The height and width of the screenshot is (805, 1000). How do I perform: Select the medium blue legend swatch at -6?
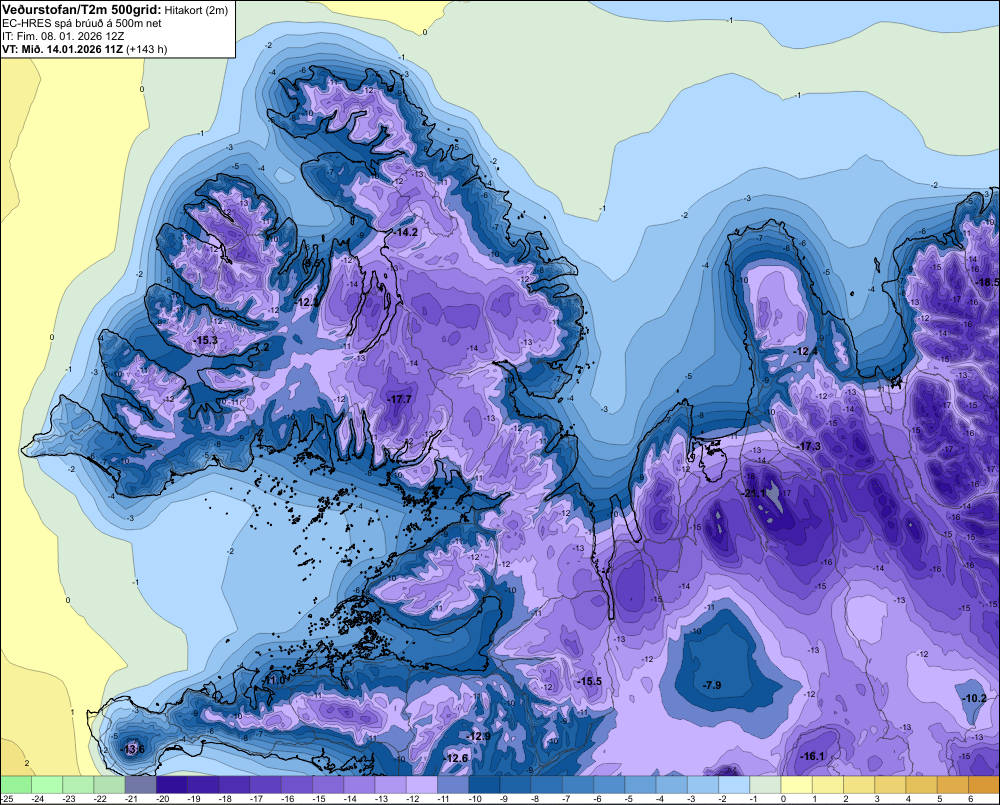pos(610,784)
